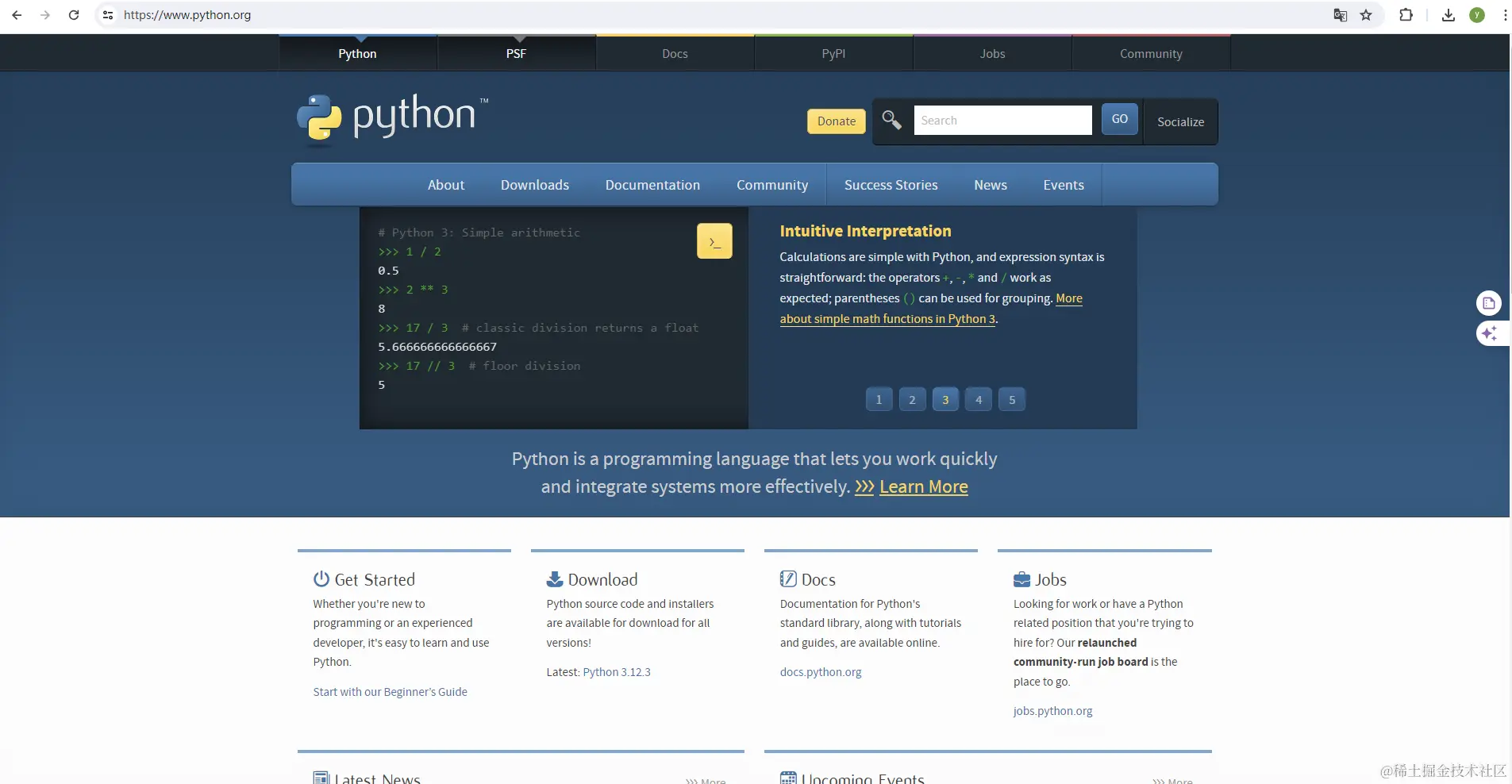Expand the Socialize dropdown
The width and height of the screenshot is (1512, 784).
click(1181, 121)
